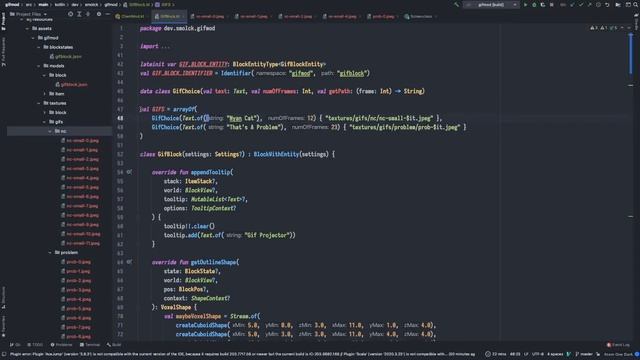Image resolution: width=640 pixels, height=360 pixels.
Task: Collapse the models folder
Action: click(x=39, y=66)
